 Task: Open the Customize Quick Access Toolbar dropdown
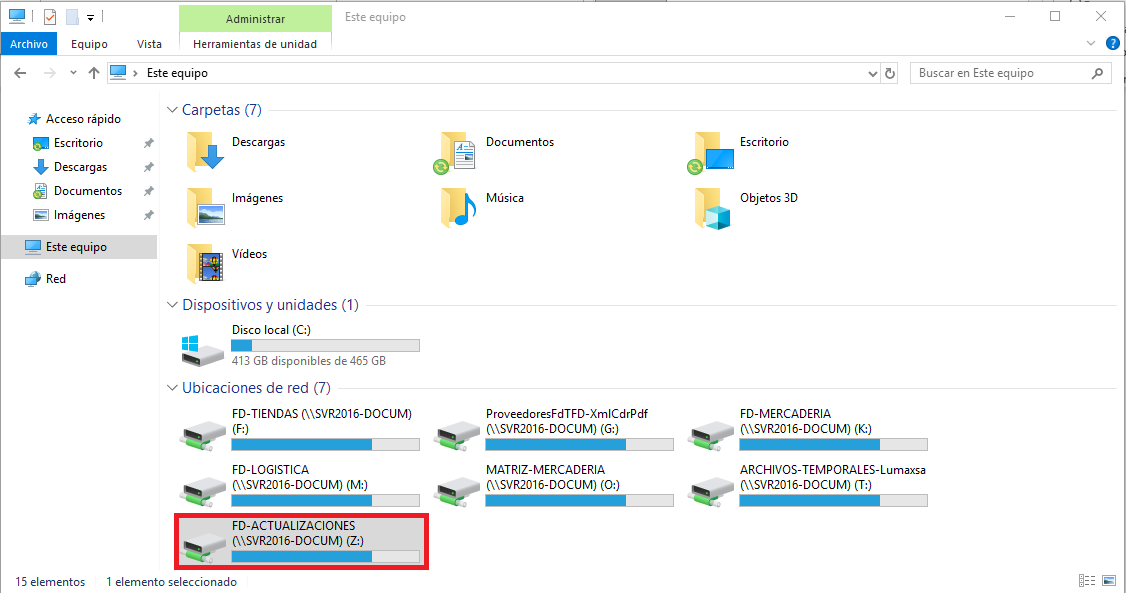tap(90, 17)
